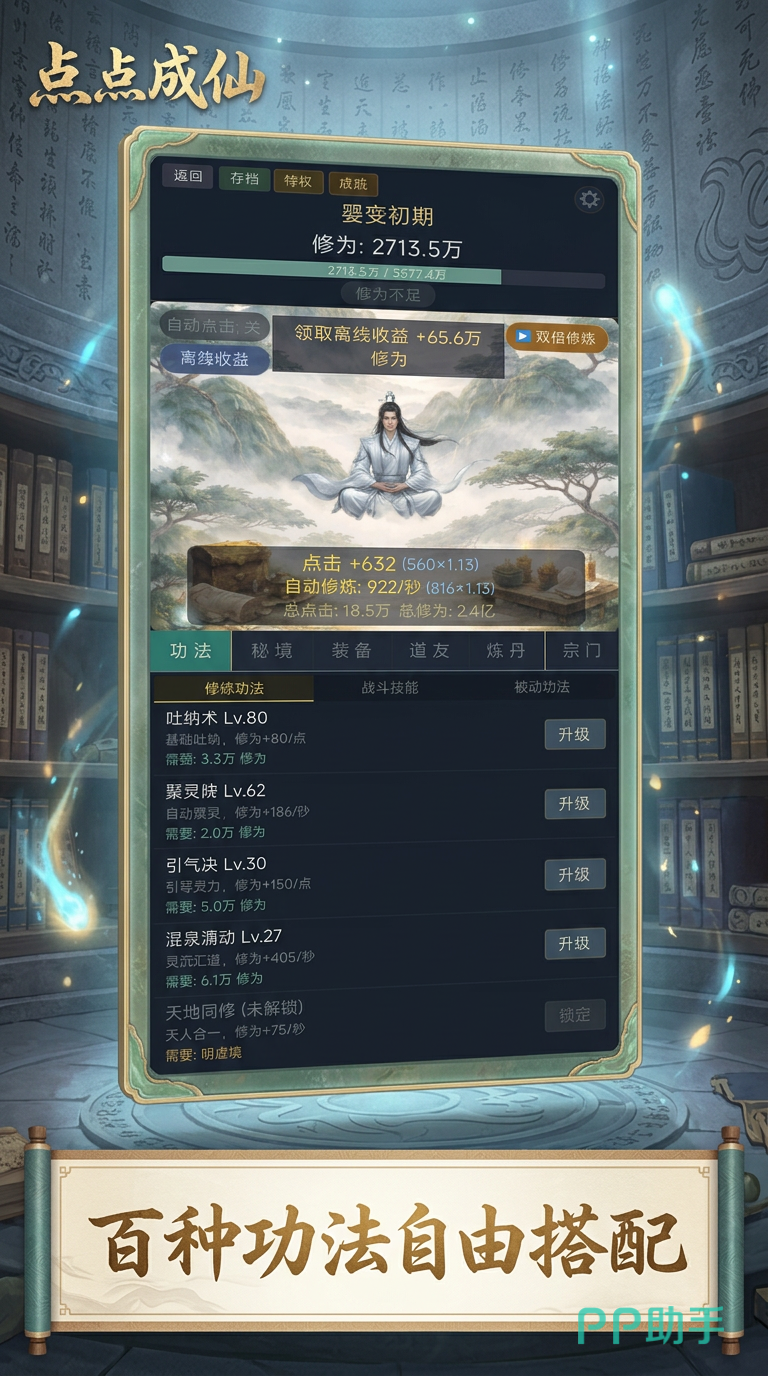This screenshot has height=1376, width=768.
Task: Tap the meditating cultivator character
Action: click(387, 460)
